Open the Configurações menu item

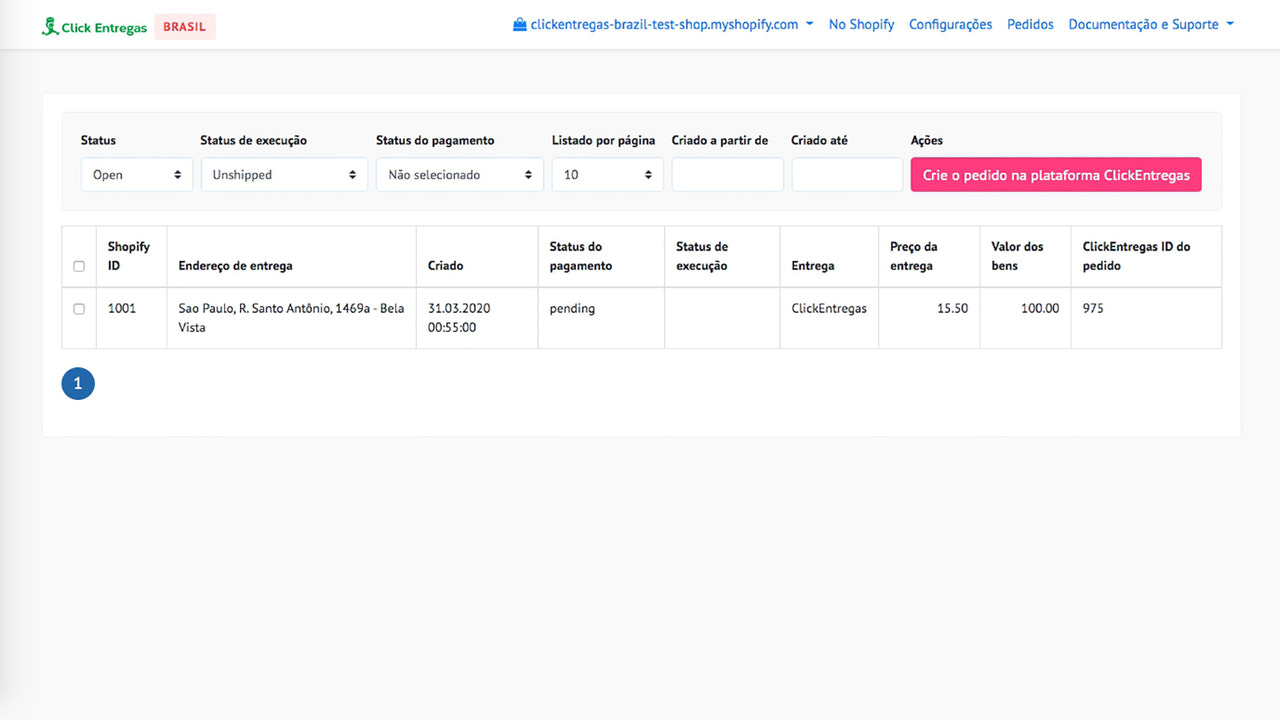[x=950, y=23]
